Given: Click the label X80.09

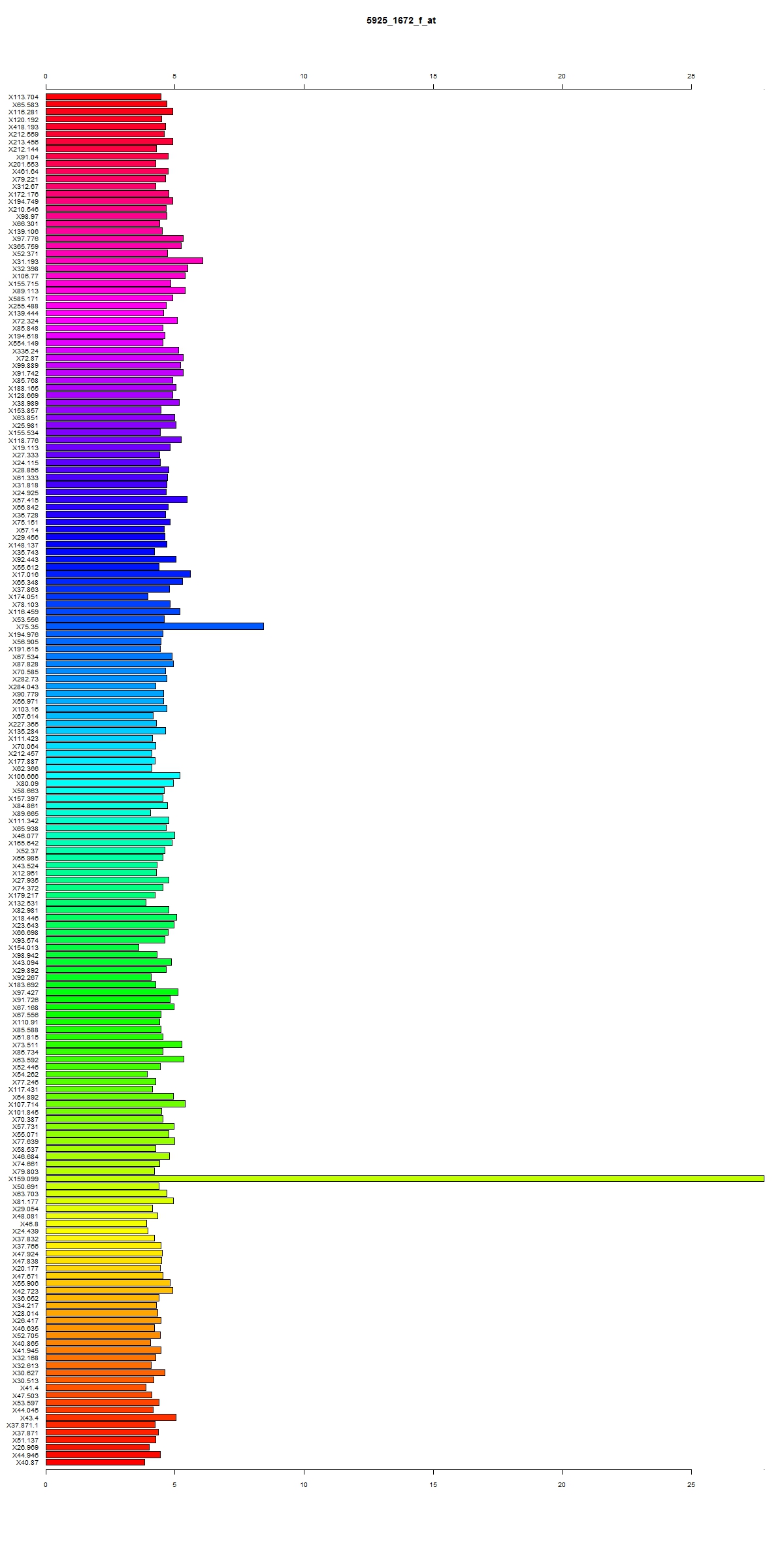Looking at the screenshot, I should (27, 783).
